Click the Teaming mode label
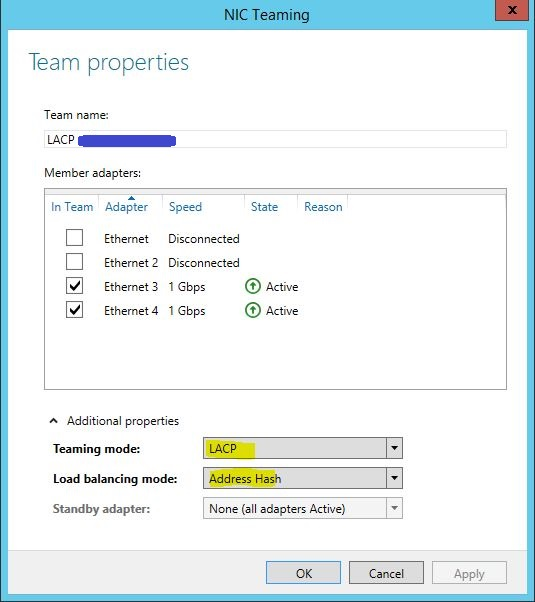535x602 pixels. pos(97,448)
